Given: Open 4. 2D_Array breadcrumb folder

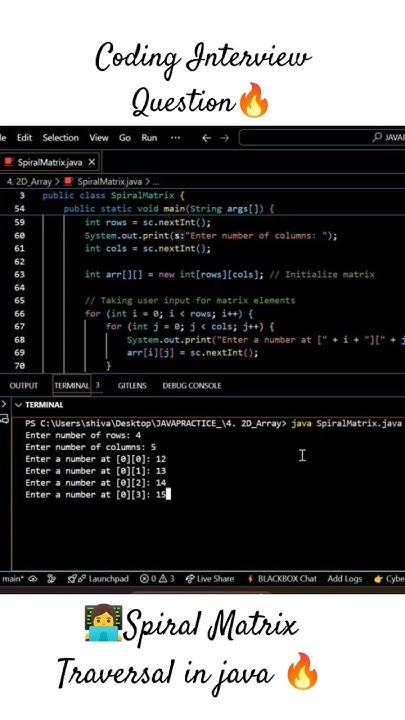Looking at the screenshot, I should (x=29, y=182).
